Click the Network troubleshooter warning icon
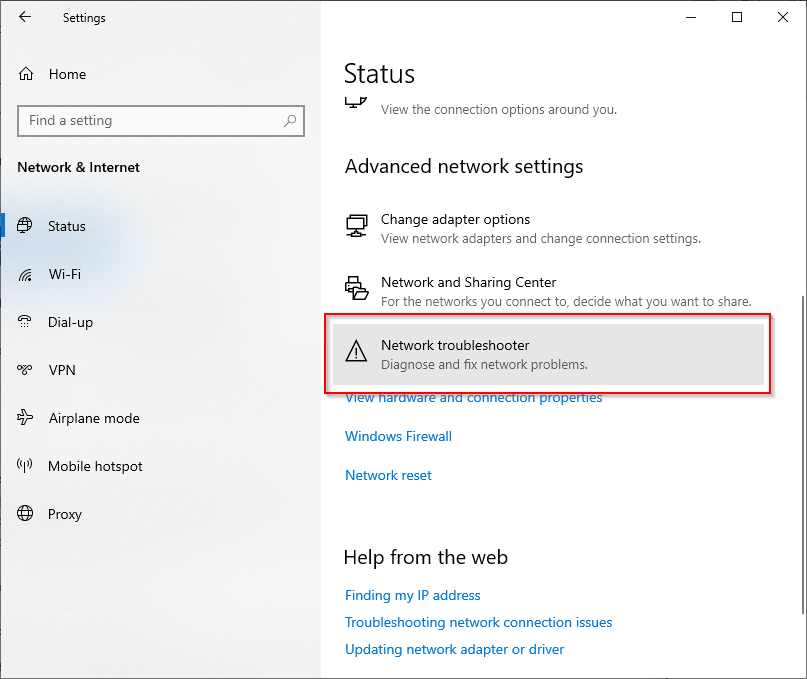This screenshot has height=679, width=807. (x=356, y=351)
